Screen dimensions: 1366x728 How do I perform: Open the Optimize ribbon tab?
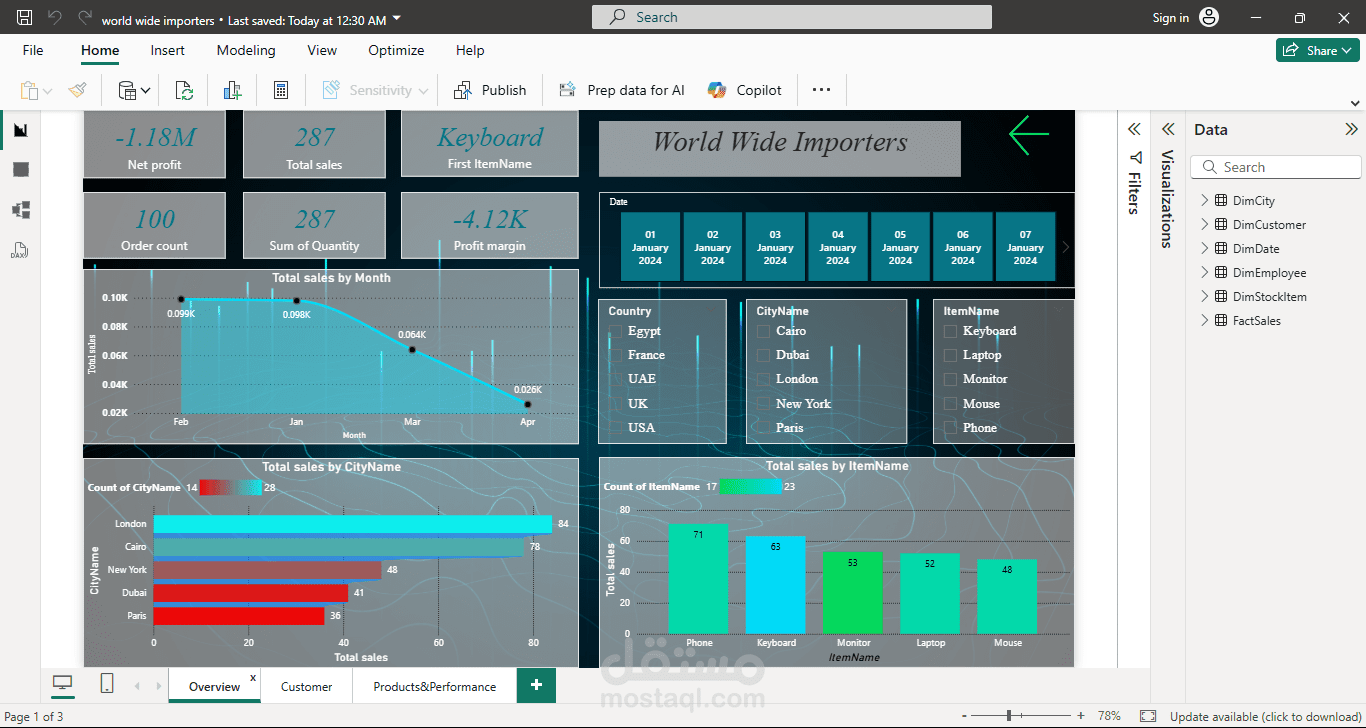396,50
